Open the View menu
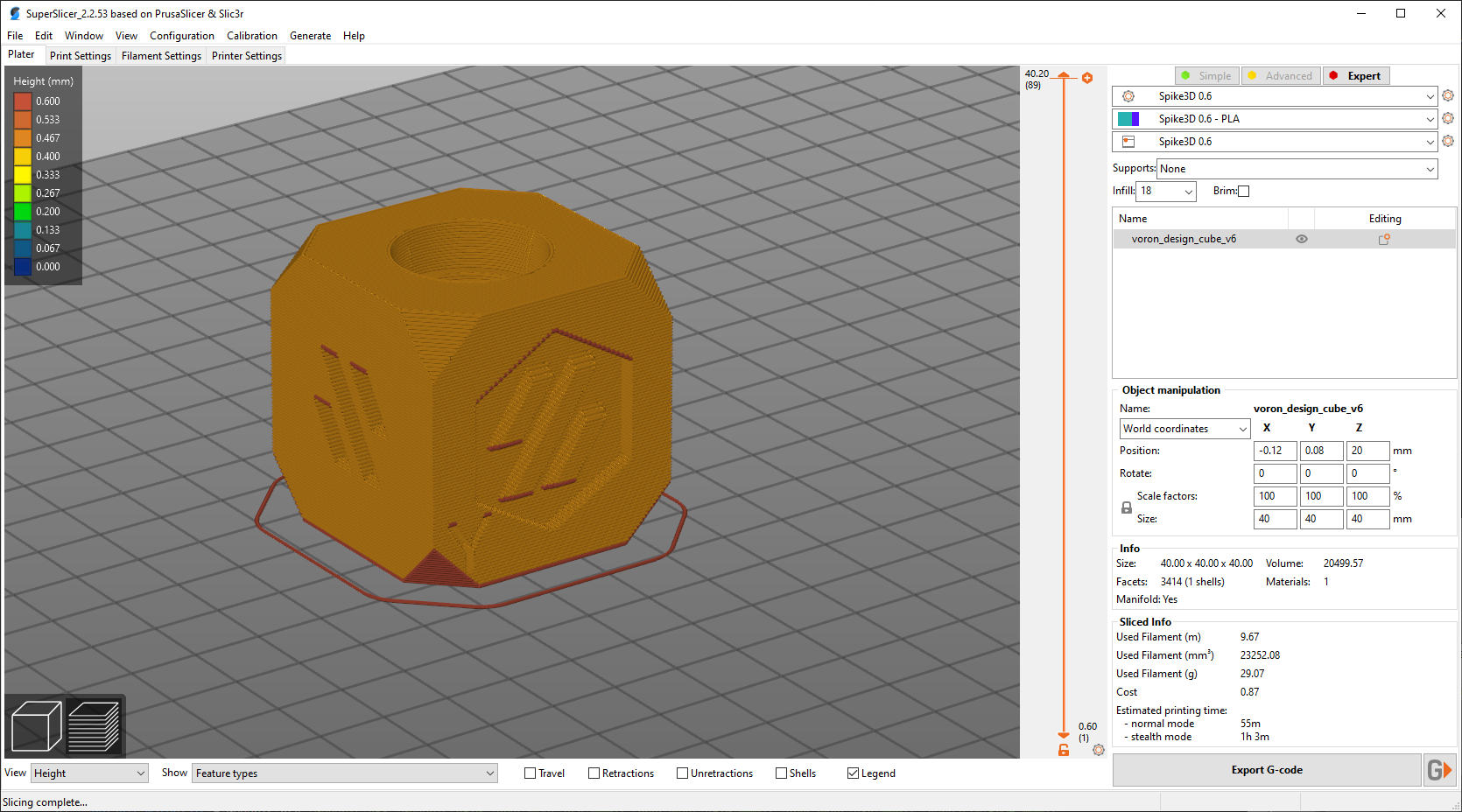The height and width of the screenshot is (812, 1462). click(x=126, y=36)
